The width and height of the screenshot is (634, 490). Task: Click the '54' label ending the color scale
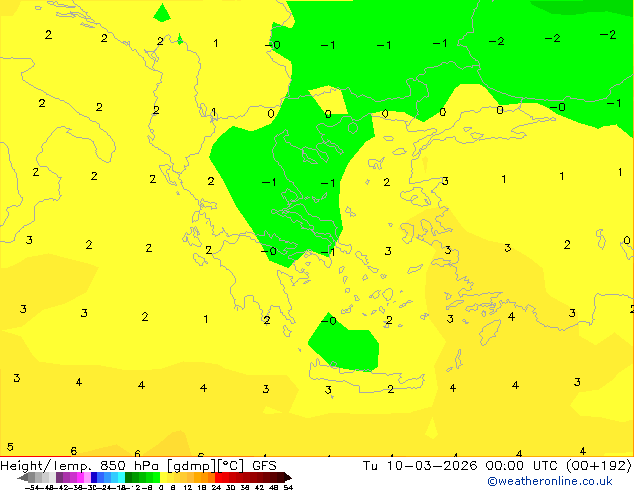(x=288, y=487)
